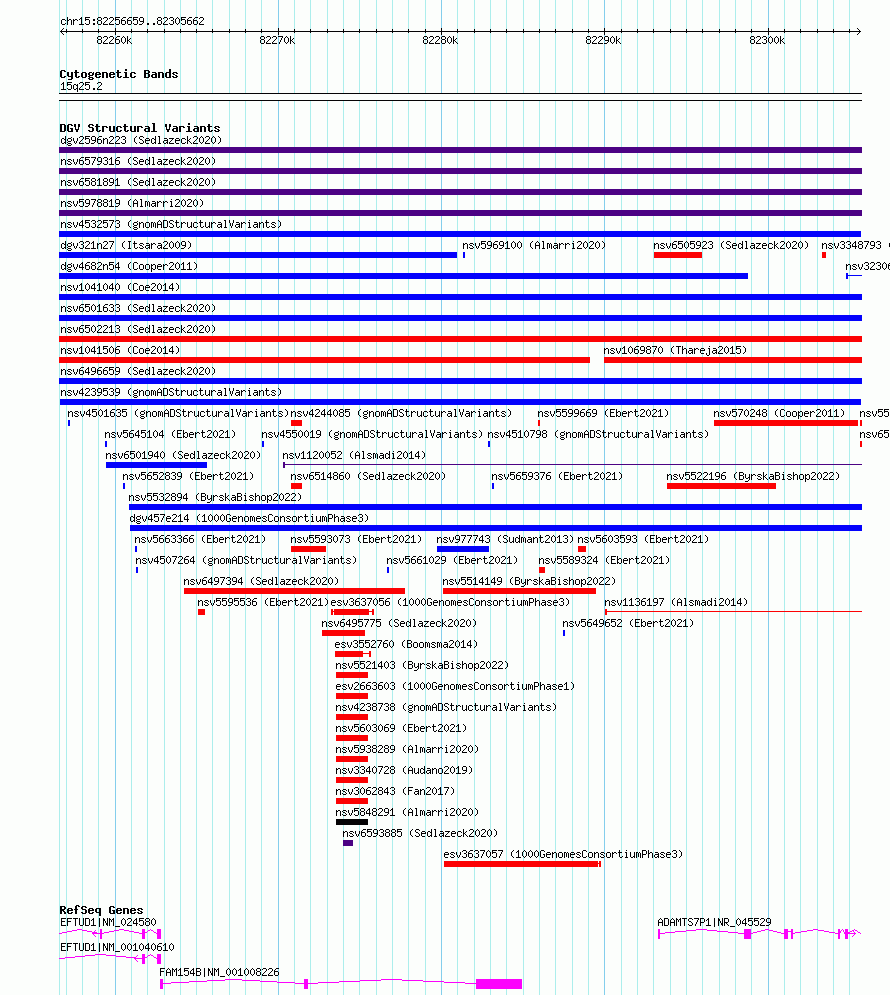Viewport: 890px width, 995px height.
Task: Open nsv5978819 (Almarri2020) variant entry
Action: 132,203
